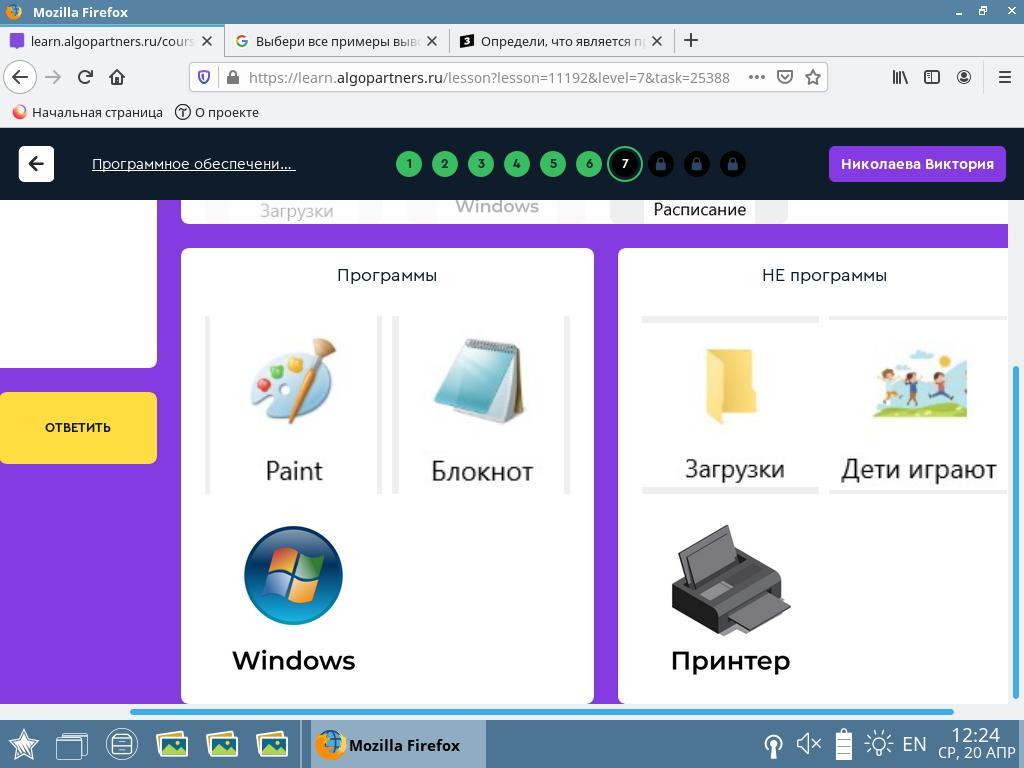Screen dimensions: 1024x768
Task: Open the Firefox hamburger menu
Action: [1004, 77]
